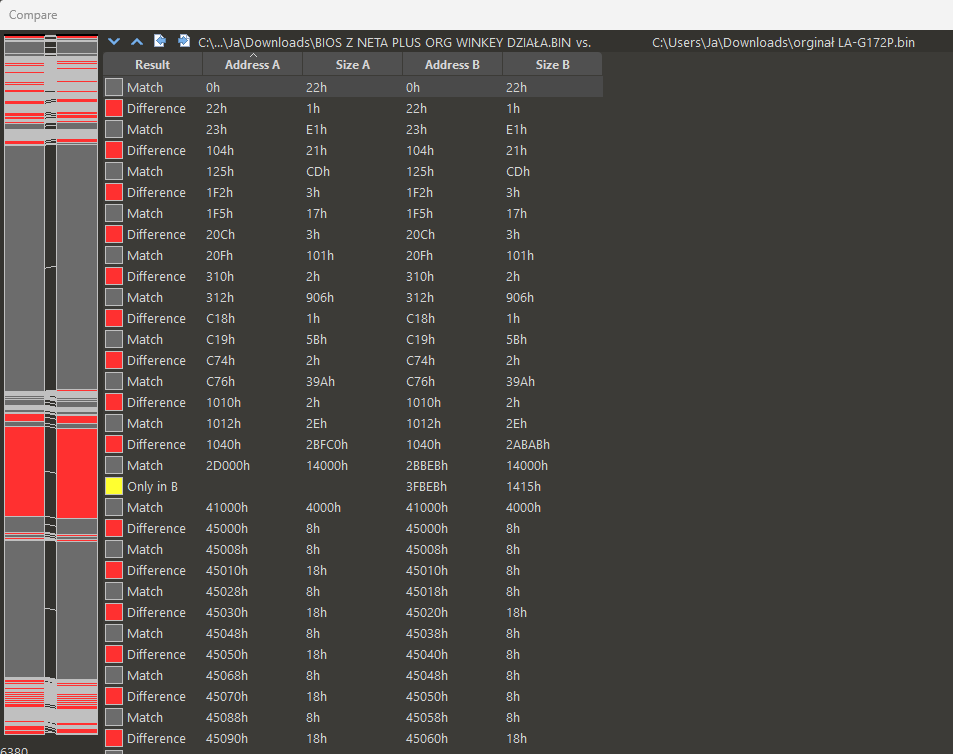Select the Match row at address 125h
Viewport: 953px width, 754px height.
coord(353,171)
